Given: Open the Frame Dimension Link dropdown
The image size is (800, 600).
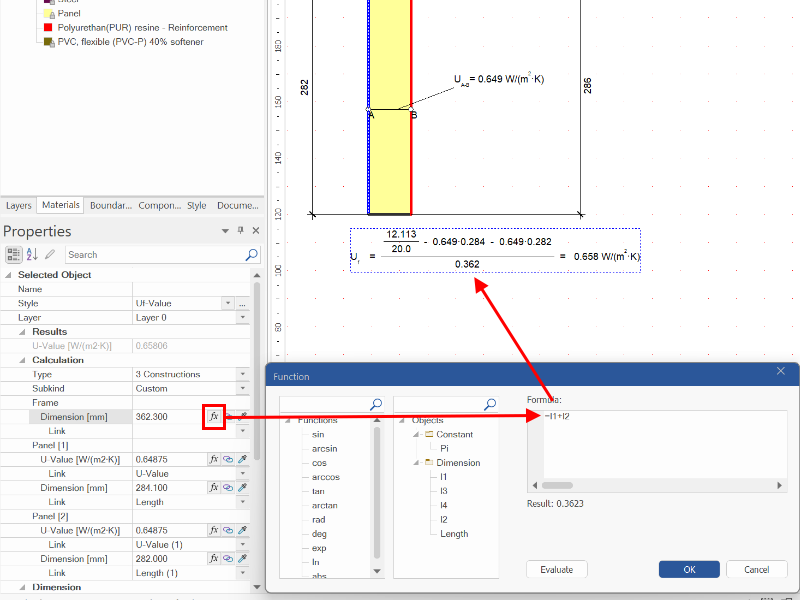Looking at the screenshot, I should [243, 431].
